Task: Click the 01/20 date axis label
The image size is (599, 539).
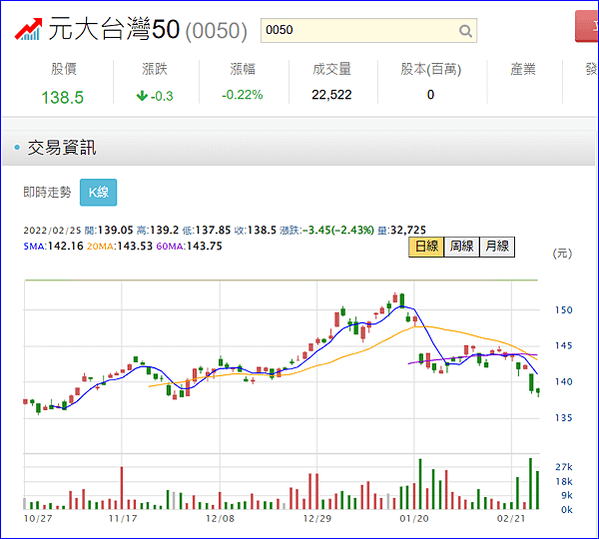Action: click(414, 519)
